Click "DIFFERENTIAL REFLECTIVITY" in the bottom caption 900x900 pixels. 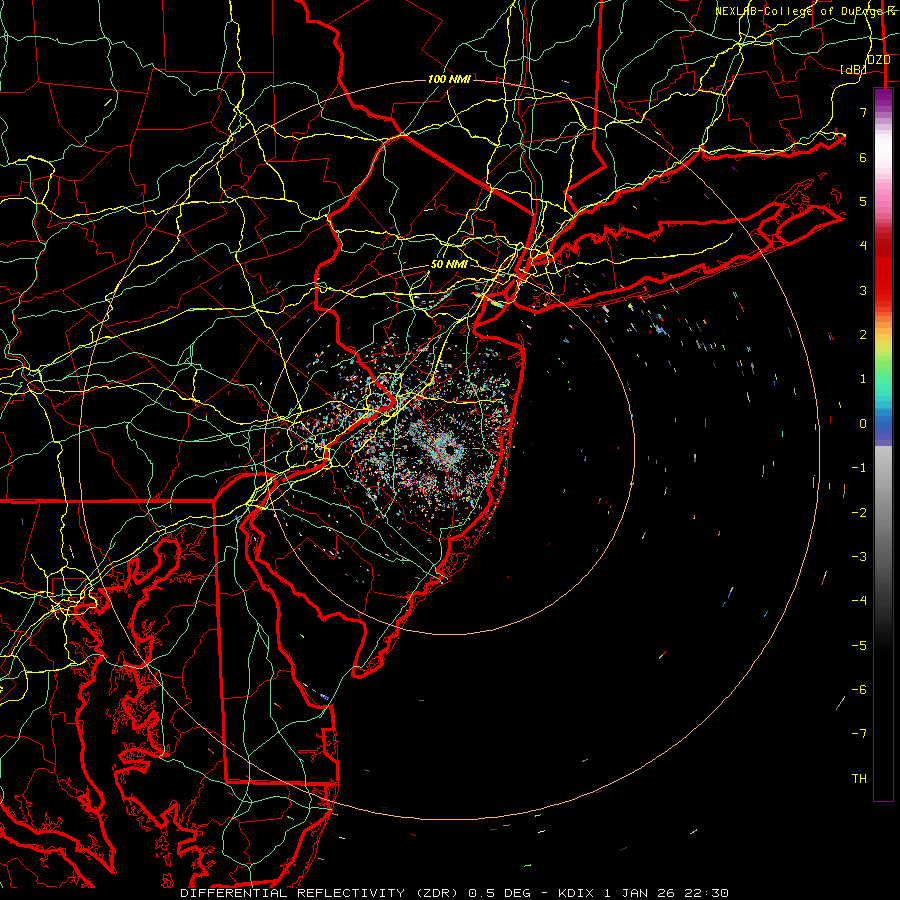click(292, 893)
